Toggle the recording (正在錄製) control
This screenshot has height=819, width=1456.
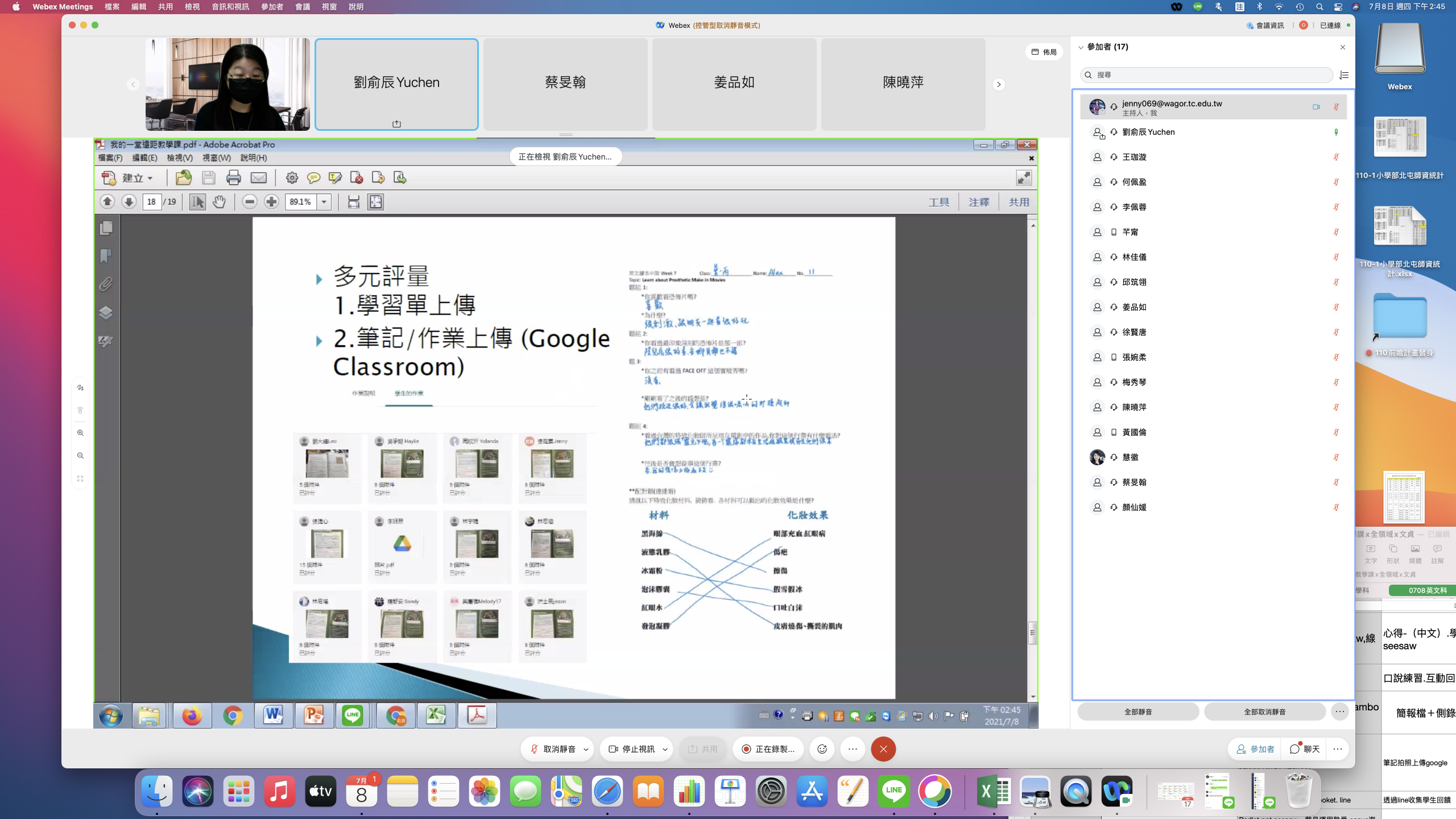coord(768,749)
